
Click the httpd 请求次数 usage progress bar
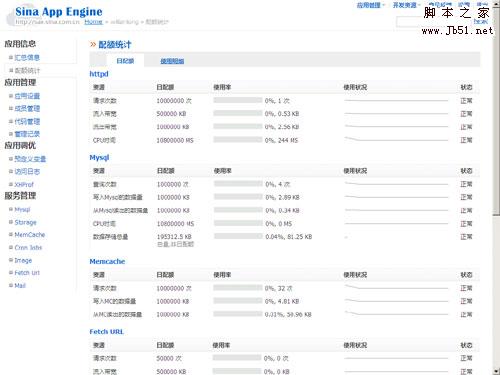click(x=238, y=100)
